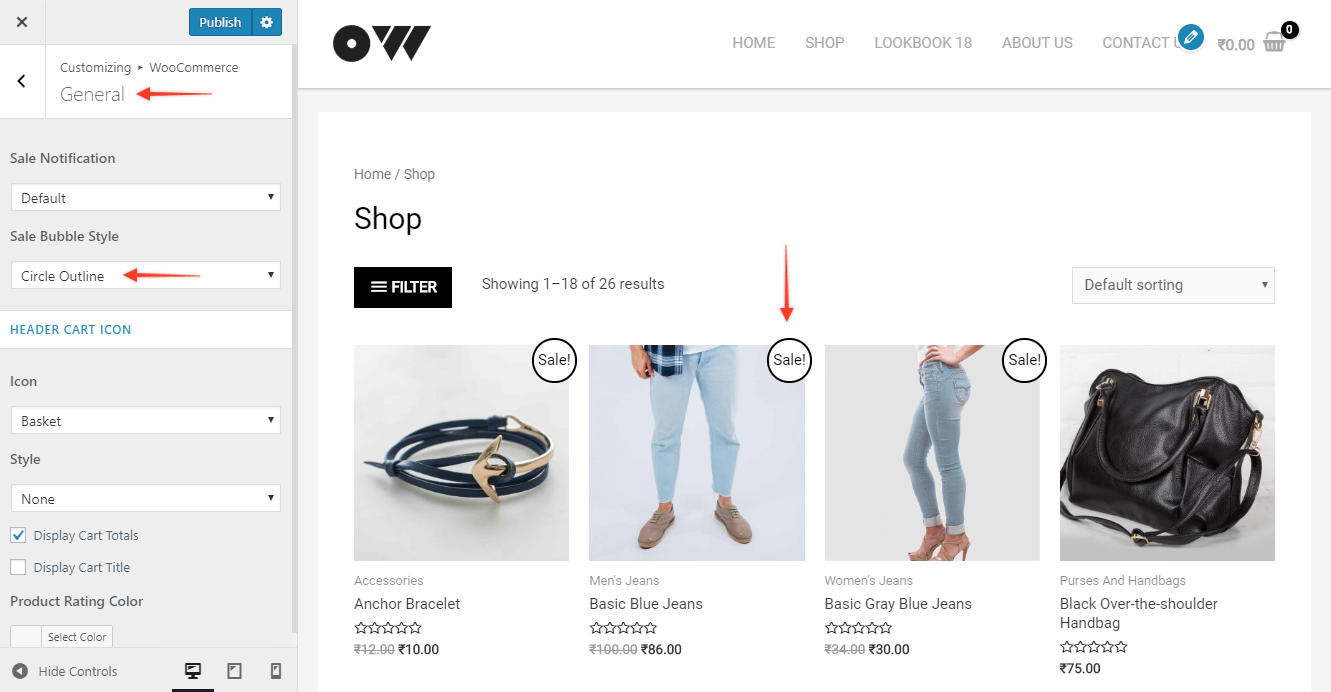Go to ABOUT US menu item

point(1037,43)
